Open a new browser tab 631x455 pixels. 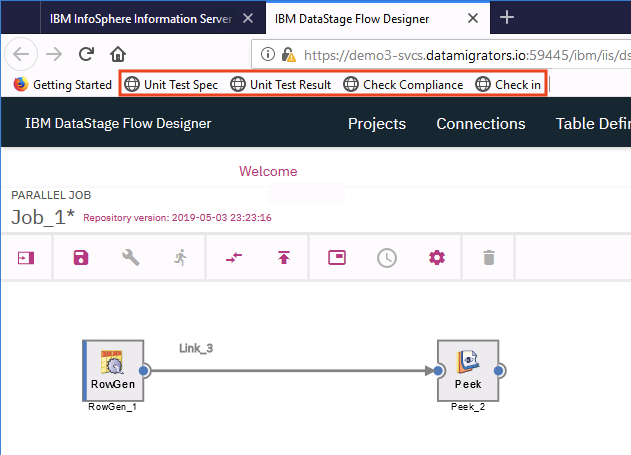[507, 18]
